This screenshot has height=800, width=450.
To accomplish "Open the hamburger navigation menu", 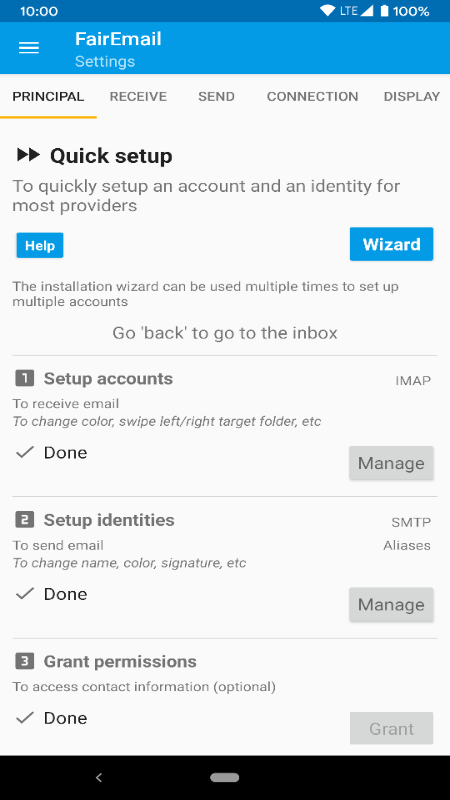I will click(29, 48).
